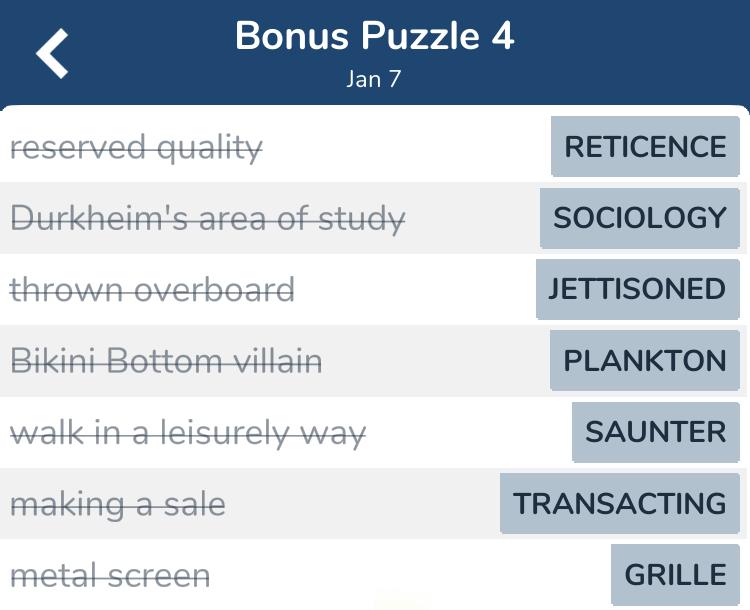This screenshot has width=750, height=610.
Task: Tap the SOCIOLOGY answer tile
Action: (x=640, y=218)
